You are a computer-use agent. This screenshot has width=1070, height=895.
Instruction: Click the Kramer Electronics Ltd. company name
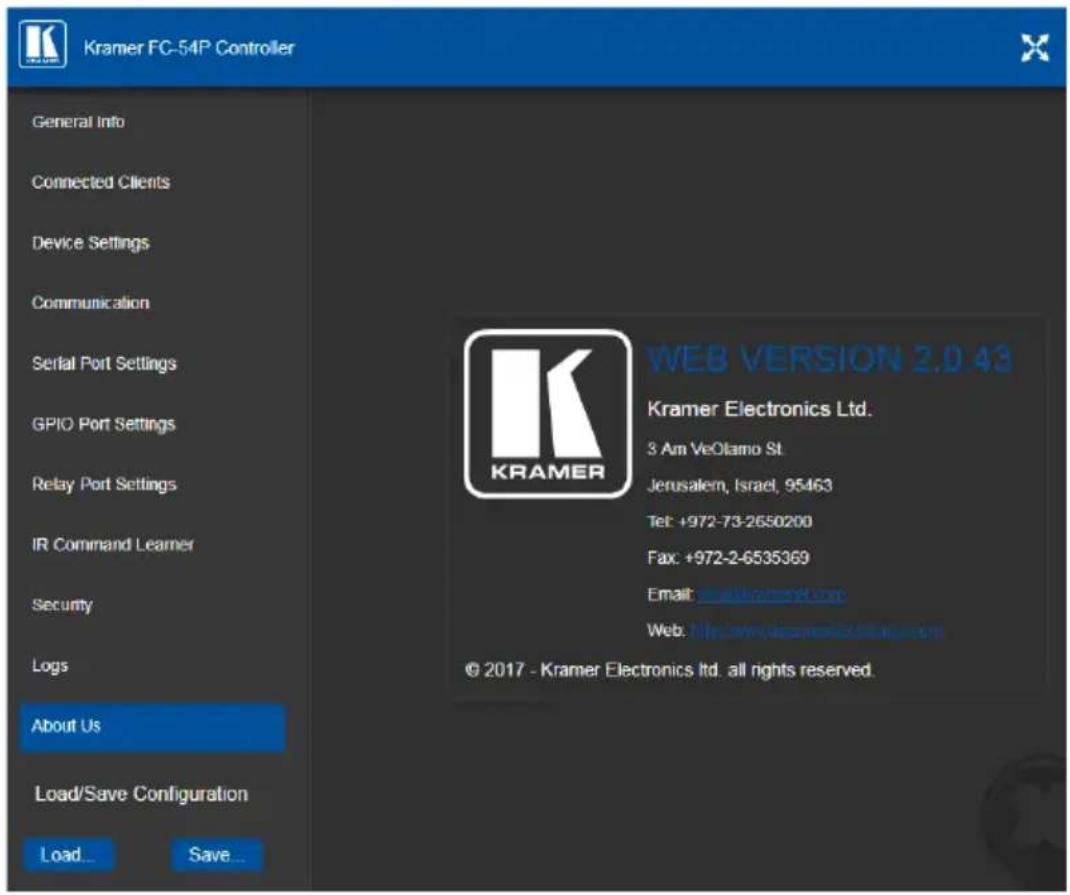(x=760, y=409)
